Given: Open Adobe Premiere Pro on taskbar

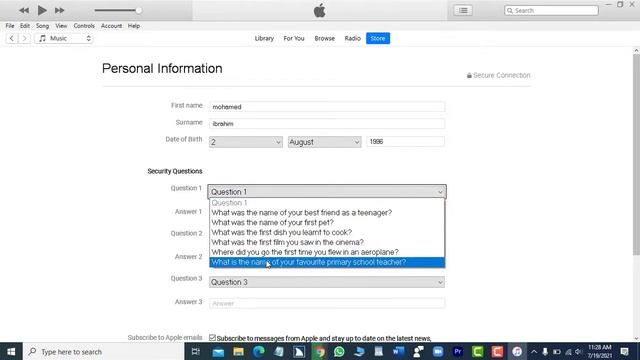Looking at the screenshot, I should 458,351.
